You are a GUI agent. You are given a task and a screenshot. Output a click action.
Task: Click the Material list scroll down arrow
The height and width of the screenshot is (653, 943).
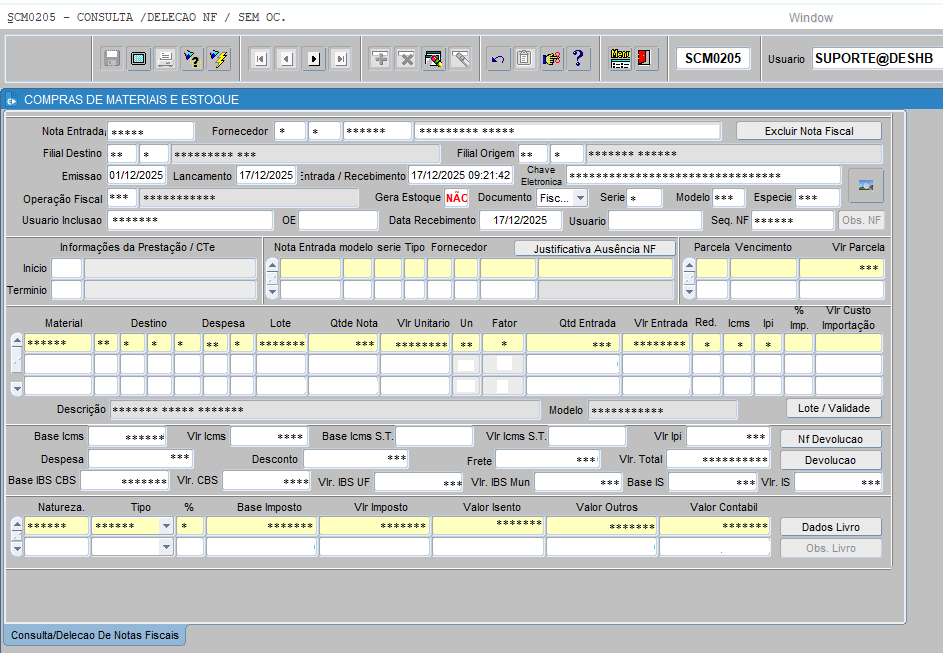pos(16,387)
